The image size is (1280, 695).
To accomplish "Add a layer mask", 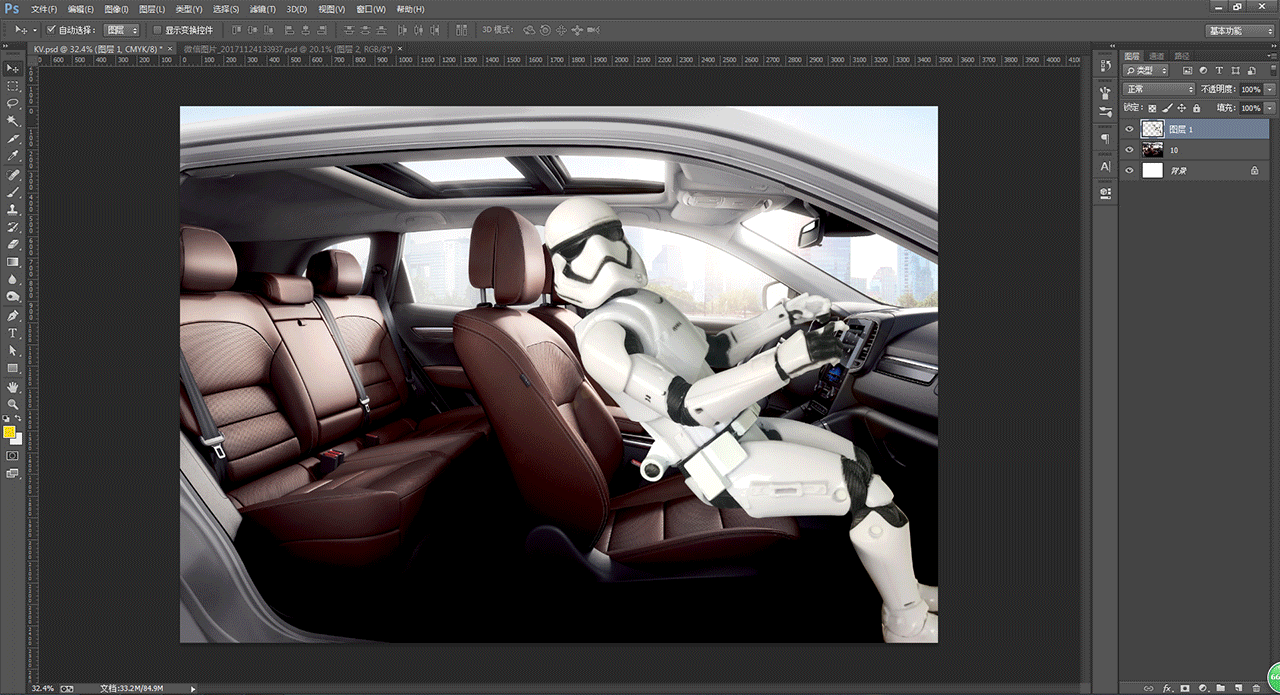I will 1185,688.
